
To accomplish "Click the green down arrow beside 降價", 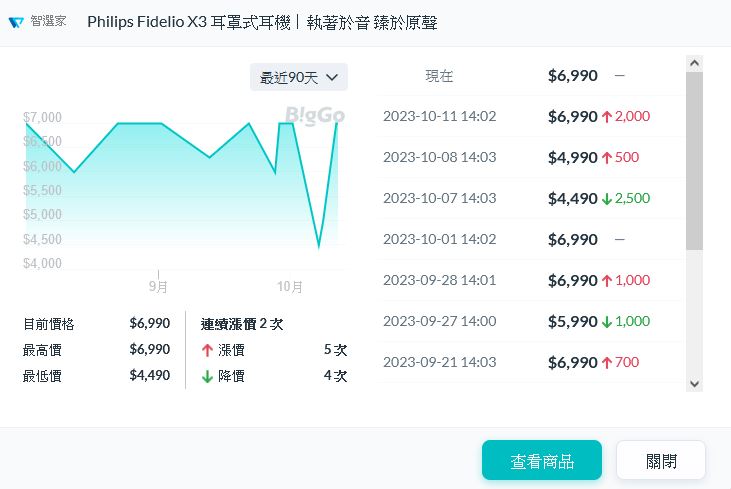I will [207, 376].
